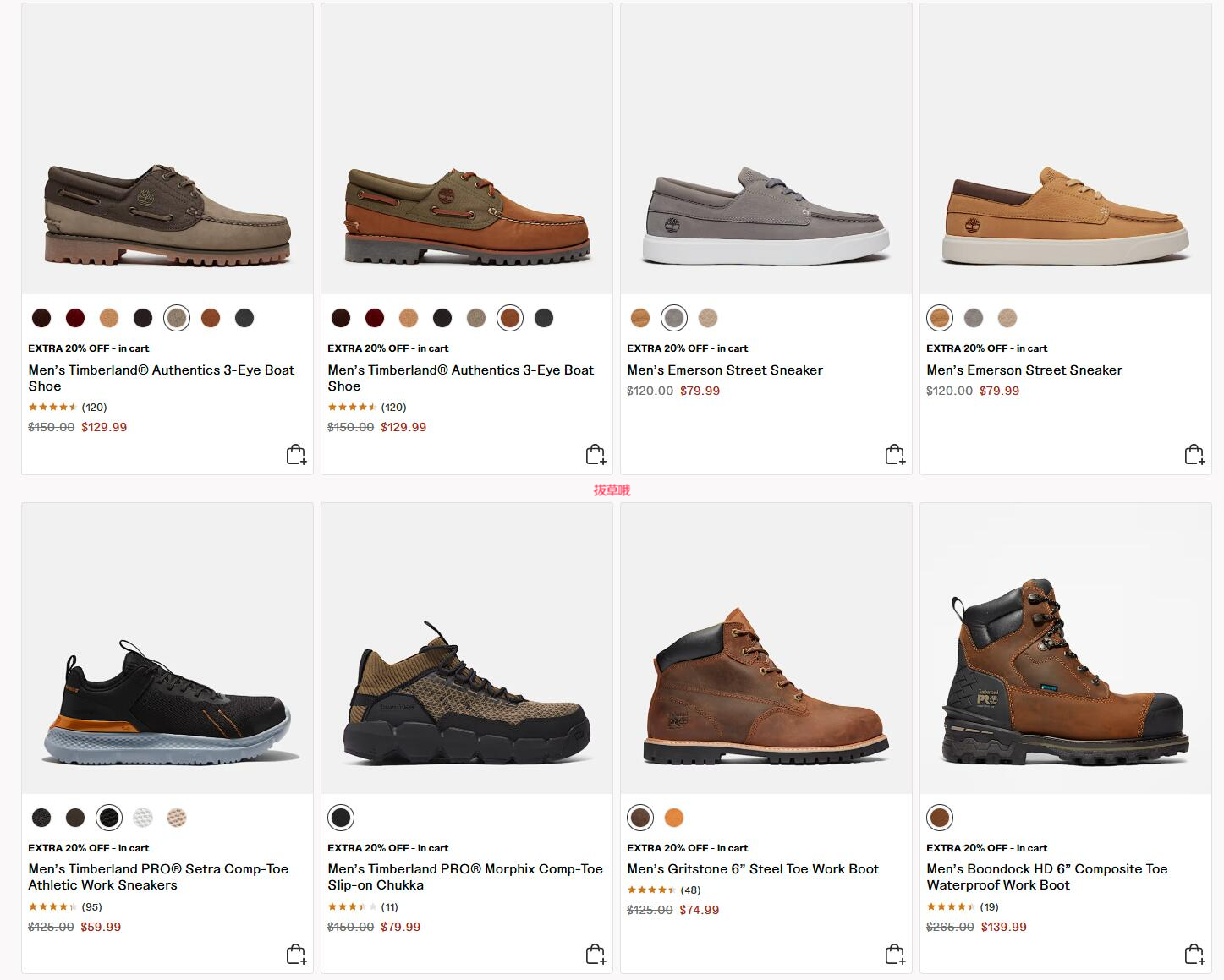Add grey Emerson Street Sneaker to bag
Image resolution: width=1224 pixels, height=980 pixels.
tap(895, 455)
